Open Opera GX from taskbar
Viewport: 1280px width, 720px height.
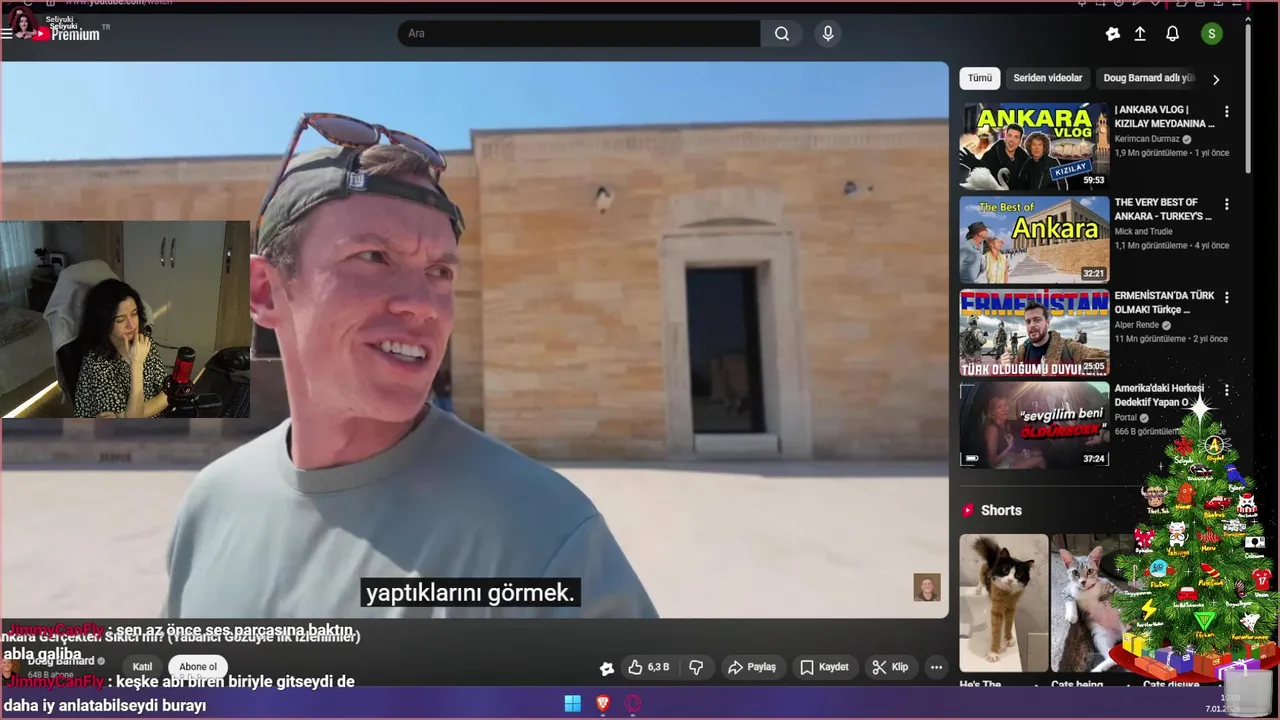(x=633, y=704)
